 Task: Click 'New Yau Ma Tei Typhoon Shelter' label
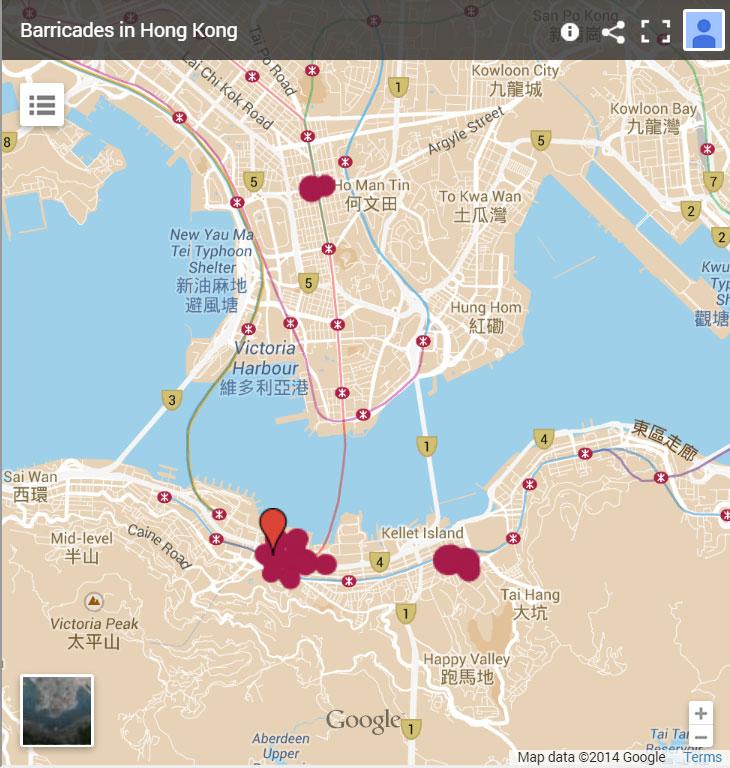(212, 251)
